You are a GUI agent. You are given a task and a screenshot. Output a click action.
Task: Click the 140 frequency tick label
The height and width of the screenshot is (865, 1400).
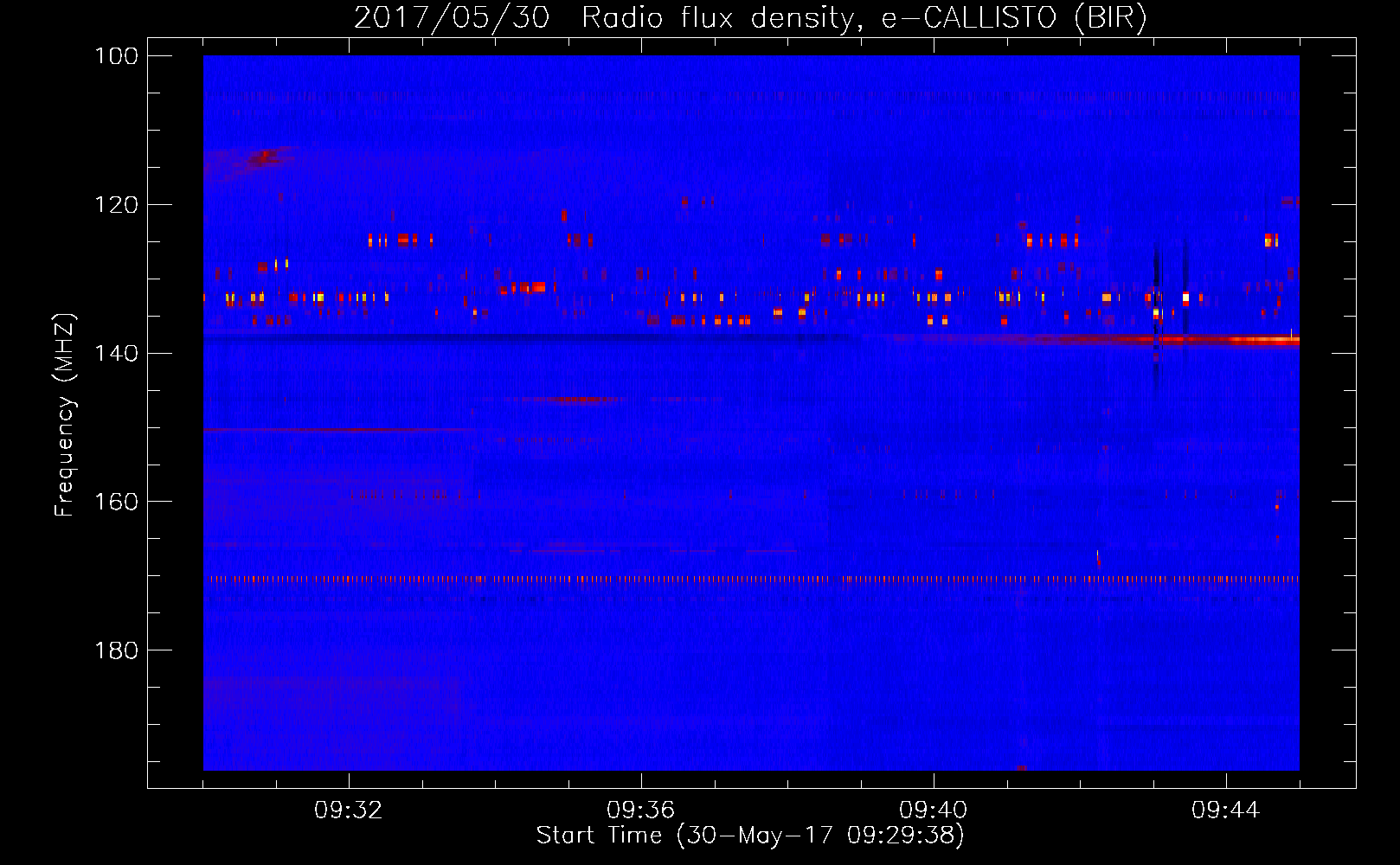click(x=116, y=354)
